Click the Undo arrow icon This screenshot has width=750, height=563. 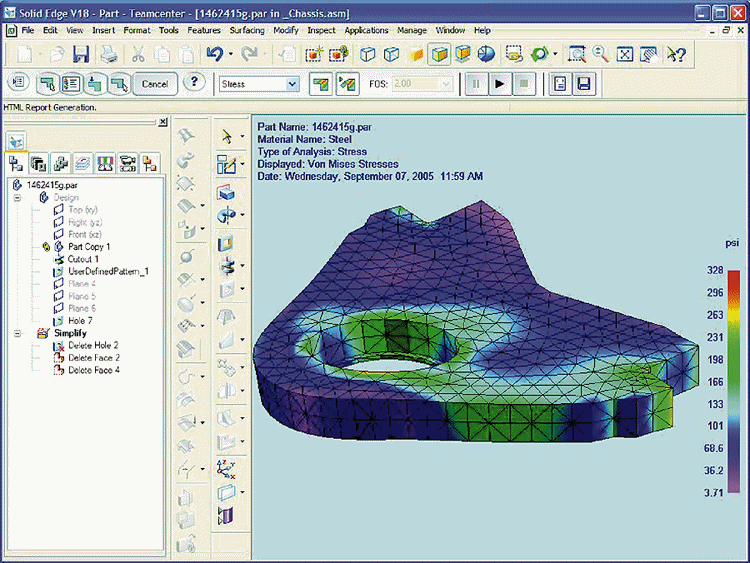pyautogui.click(x=215, y=54)
